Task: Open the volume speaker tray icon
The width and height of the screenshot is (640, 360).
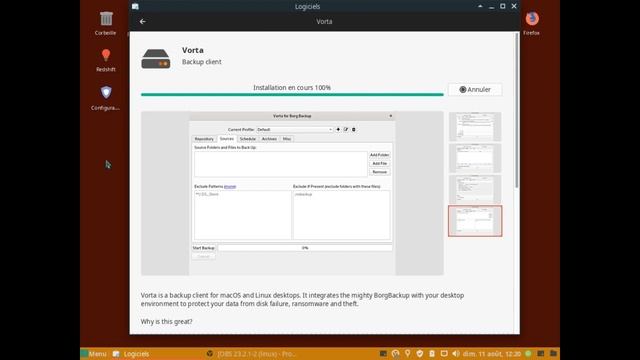Action: (456, 353)
